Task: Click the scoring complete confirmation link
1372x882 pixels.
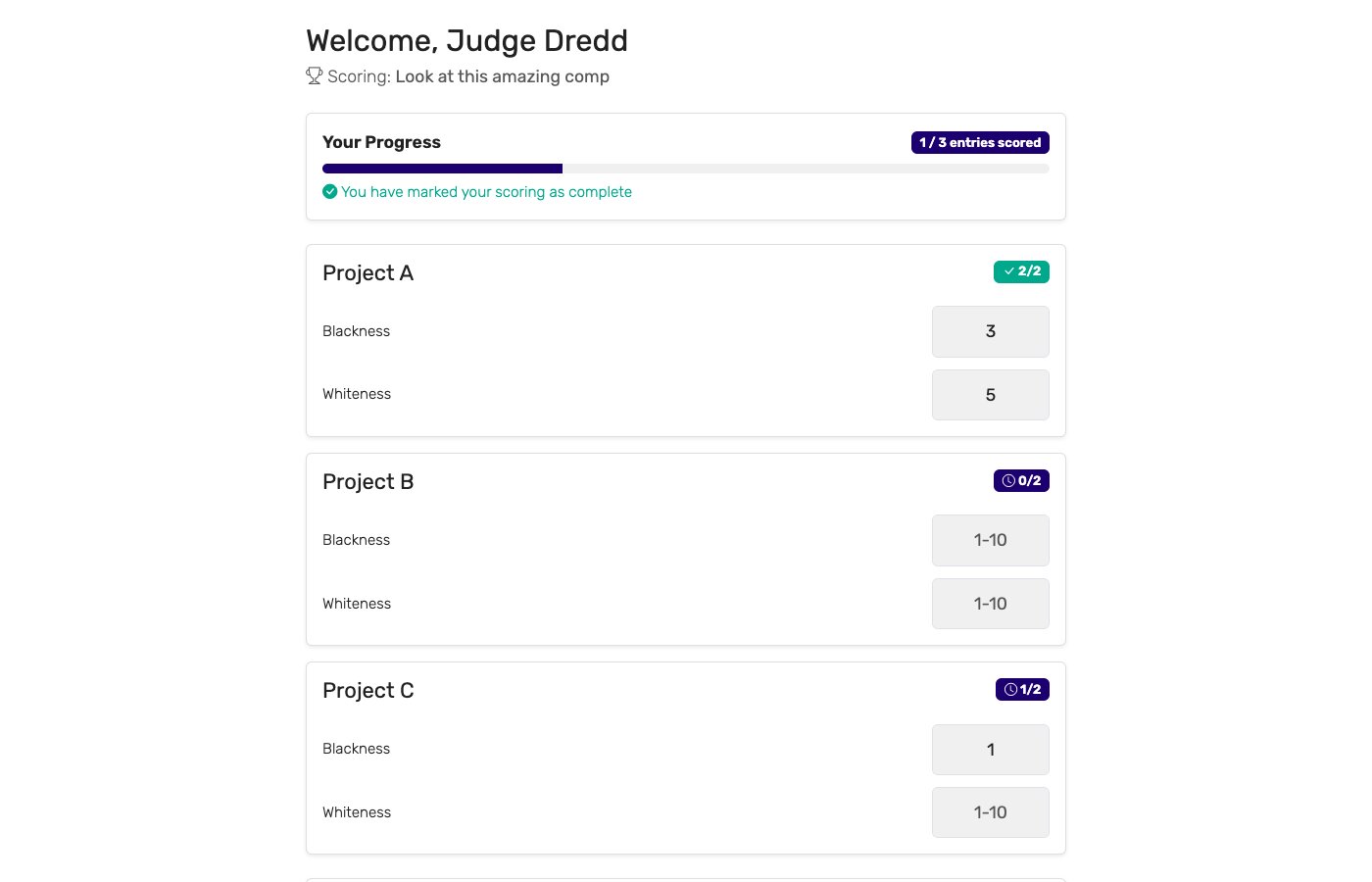Action: point(486,191)
